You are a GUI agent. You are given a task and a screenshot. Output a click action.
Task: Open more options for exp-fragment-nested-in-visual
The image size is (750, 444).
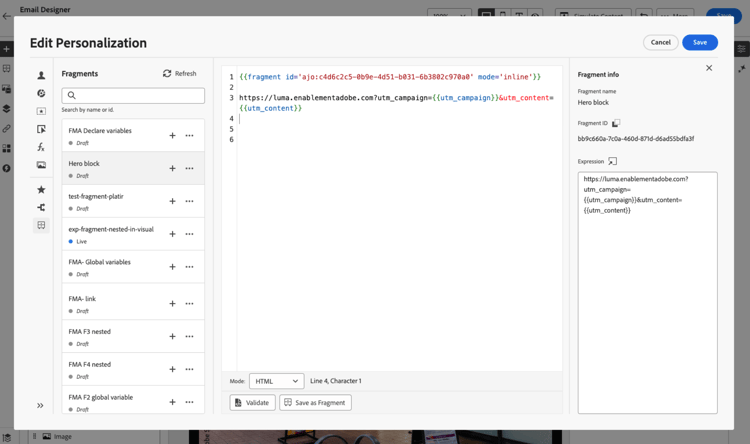coord(189,234)
